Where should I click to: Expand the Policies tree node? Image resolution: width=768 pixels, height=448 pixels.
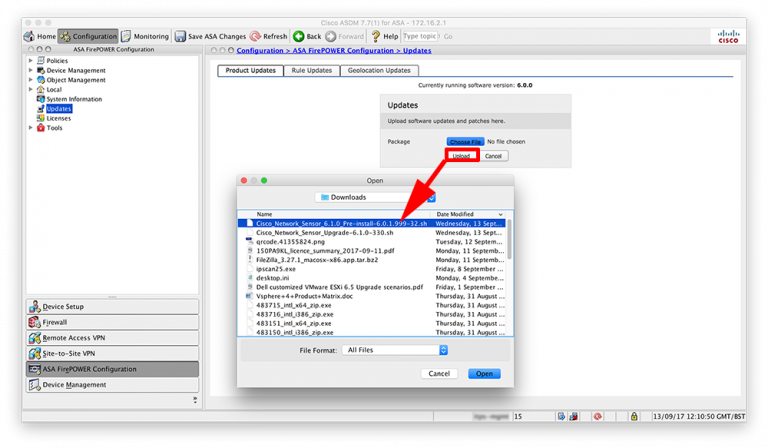point(30,61)
